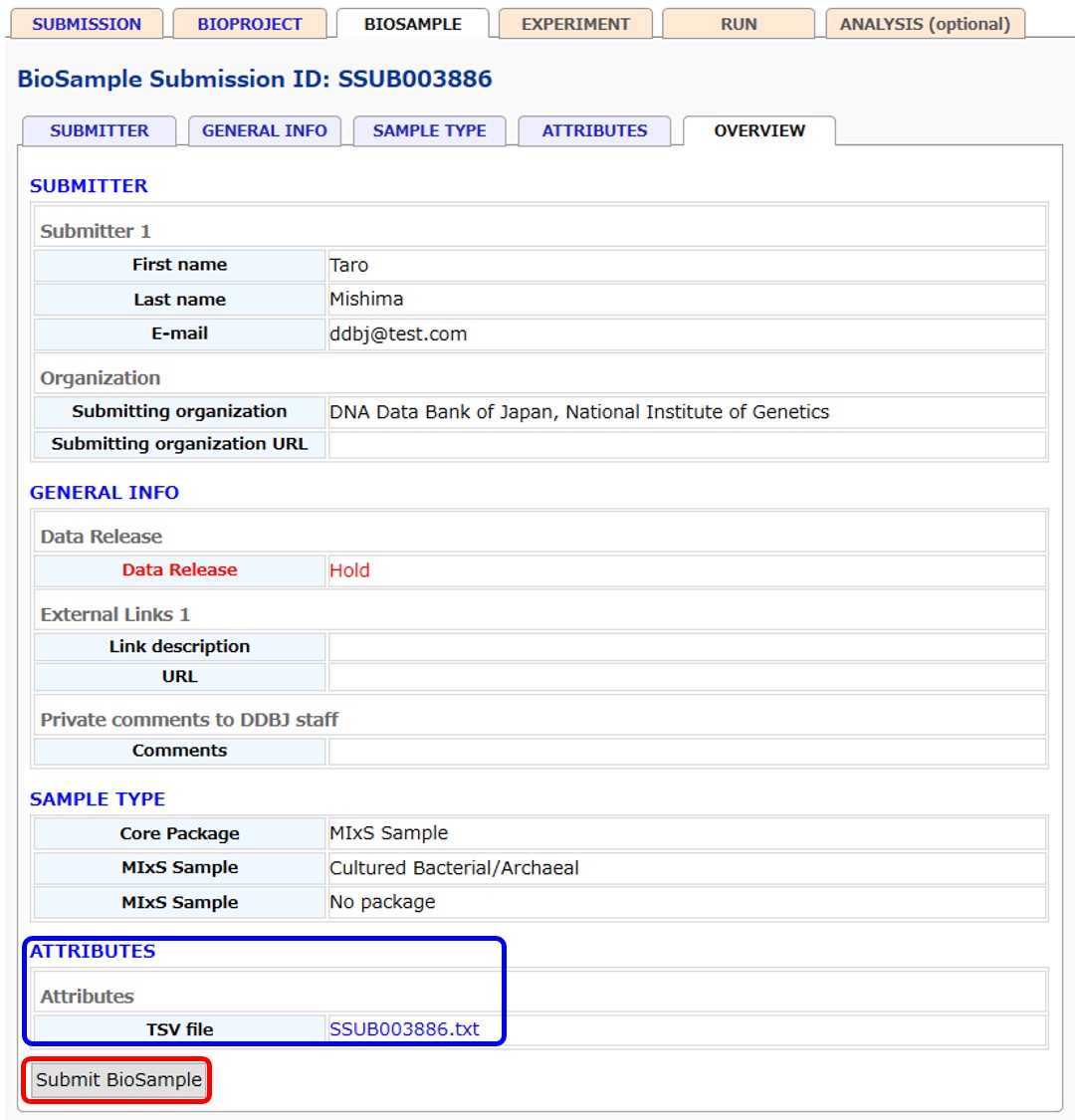The width and height of the screenshot is (1075, 1120).
Task: Open the SUBMITTER sub-tab
Action: [100, 130]
